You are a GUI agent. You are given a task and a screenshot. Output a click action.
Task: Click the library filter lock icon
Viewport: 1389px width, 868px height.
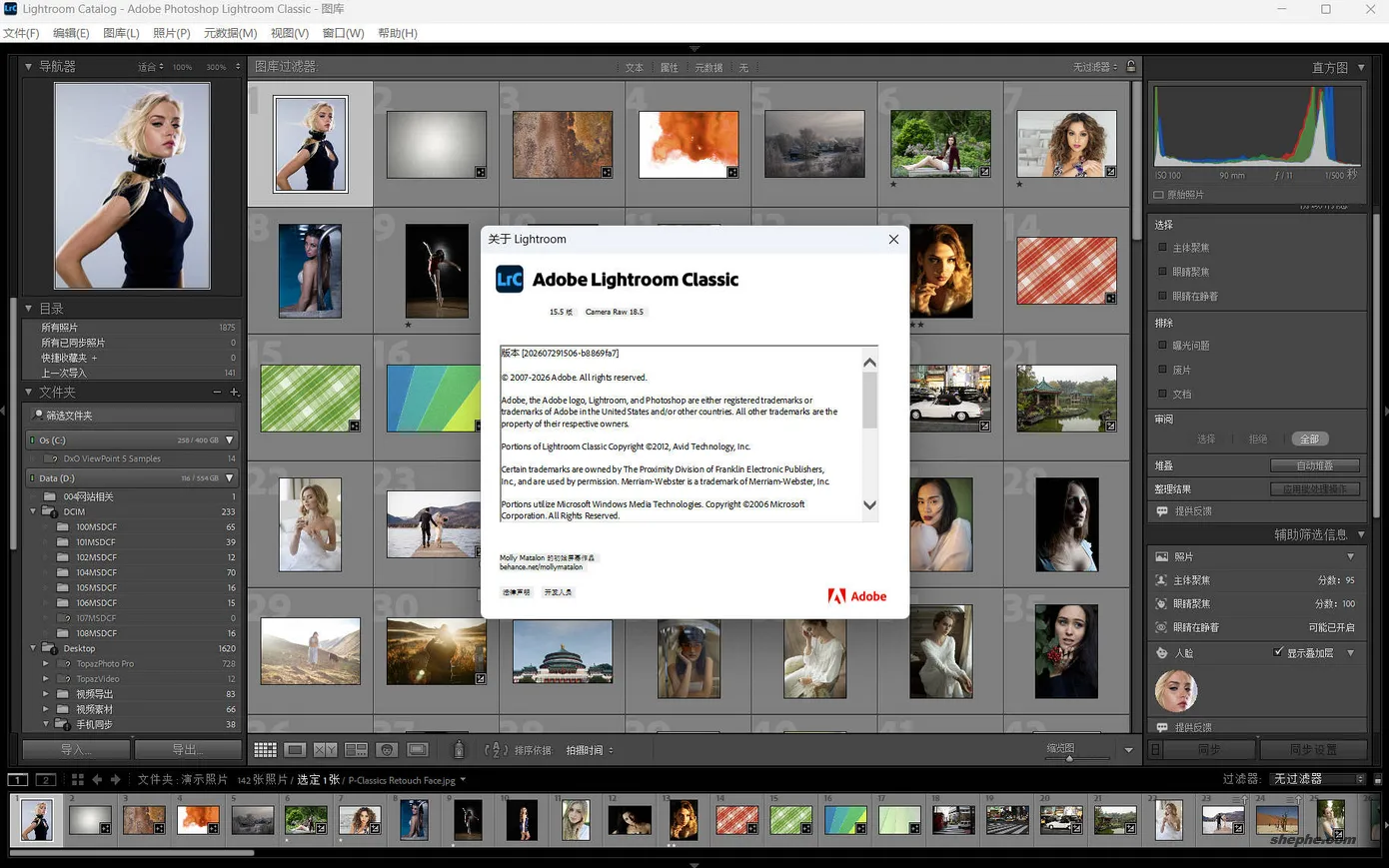[x=1131, y=67]
